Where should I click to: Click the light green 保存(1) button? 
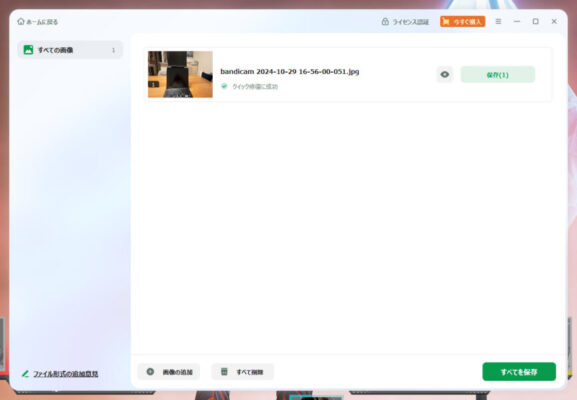[498, 74]
